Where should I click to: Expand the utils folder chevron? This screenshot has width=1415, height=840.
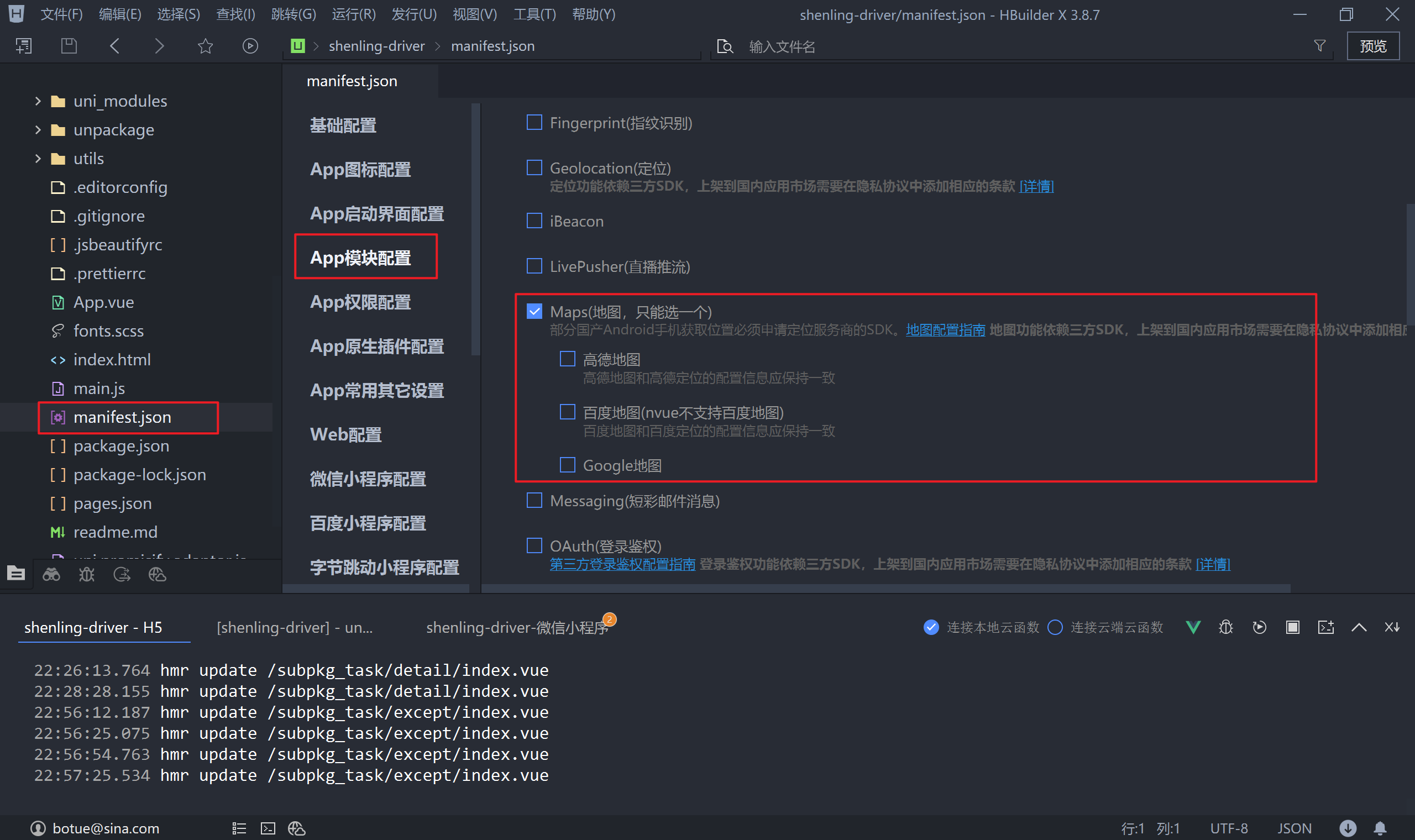click(x=38, y=159)
